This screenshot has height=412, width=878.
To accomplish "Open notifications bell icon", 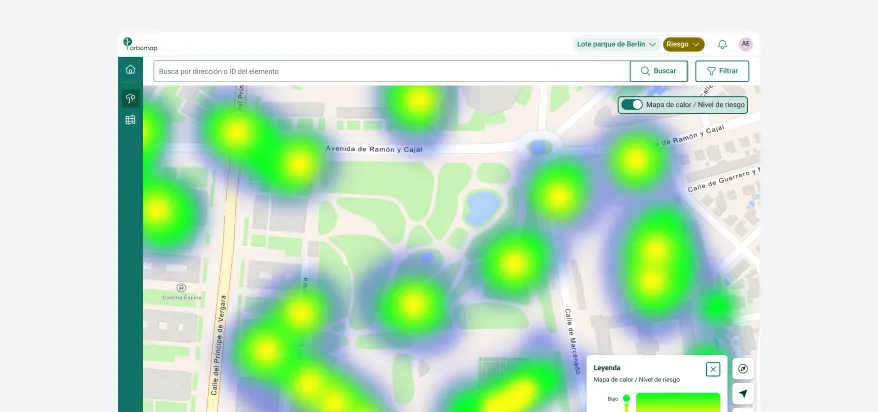I will pyautogui.click(x=722, y=44).
